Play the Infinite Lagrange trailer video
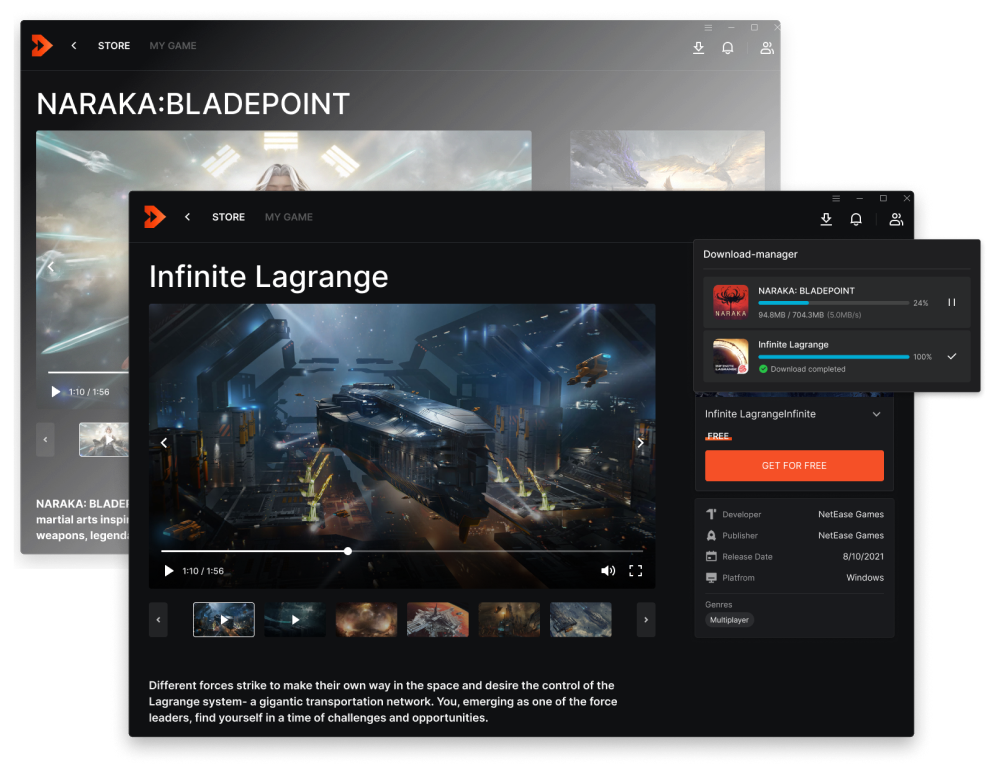1000x776 pixels. pos(169,570)
